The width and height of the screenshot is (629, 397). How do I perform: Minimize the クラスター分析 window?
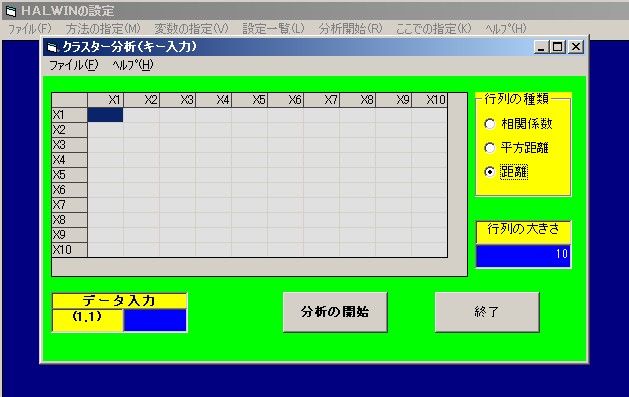click(x=541, y=47)
